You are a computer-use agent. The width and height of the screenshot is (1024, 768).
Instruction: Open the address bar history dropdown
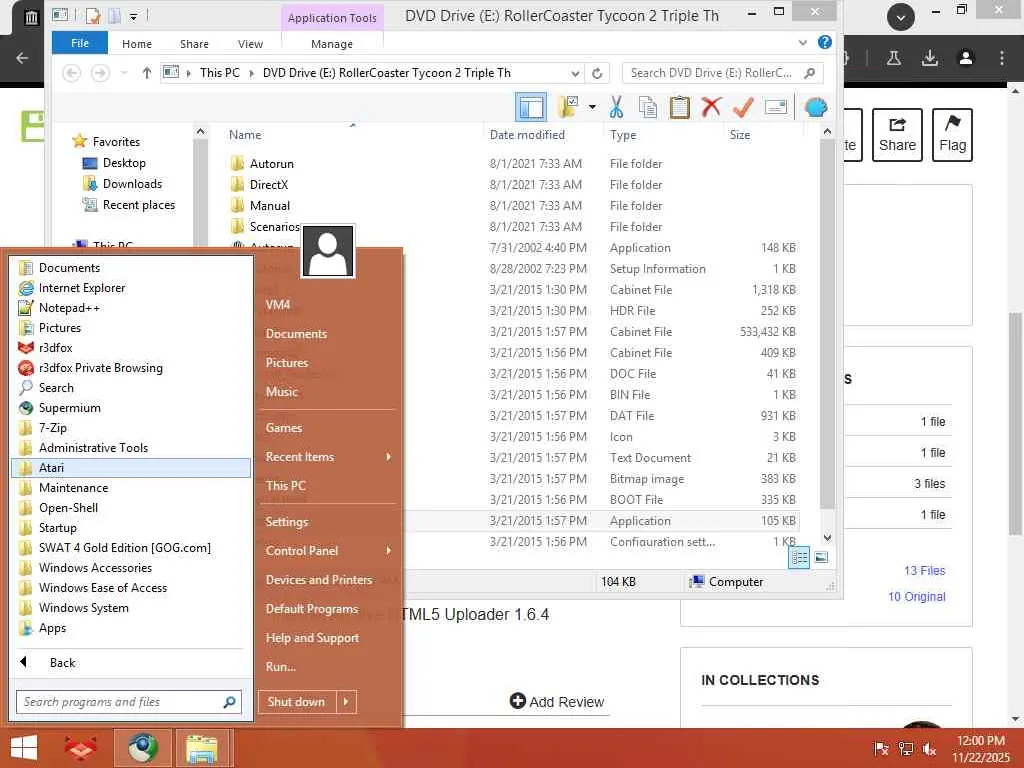[x=575, y=73]
